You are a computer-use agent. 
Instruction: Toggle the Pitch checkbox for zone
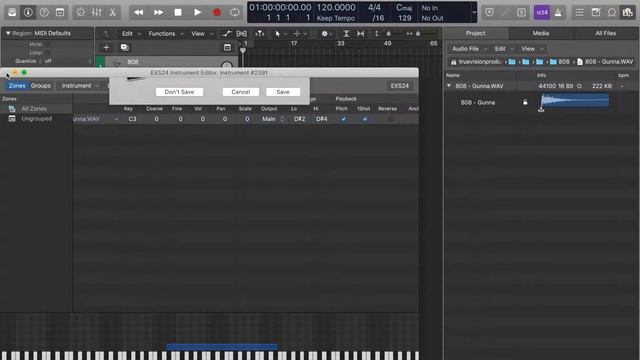[x=343, y=119]
